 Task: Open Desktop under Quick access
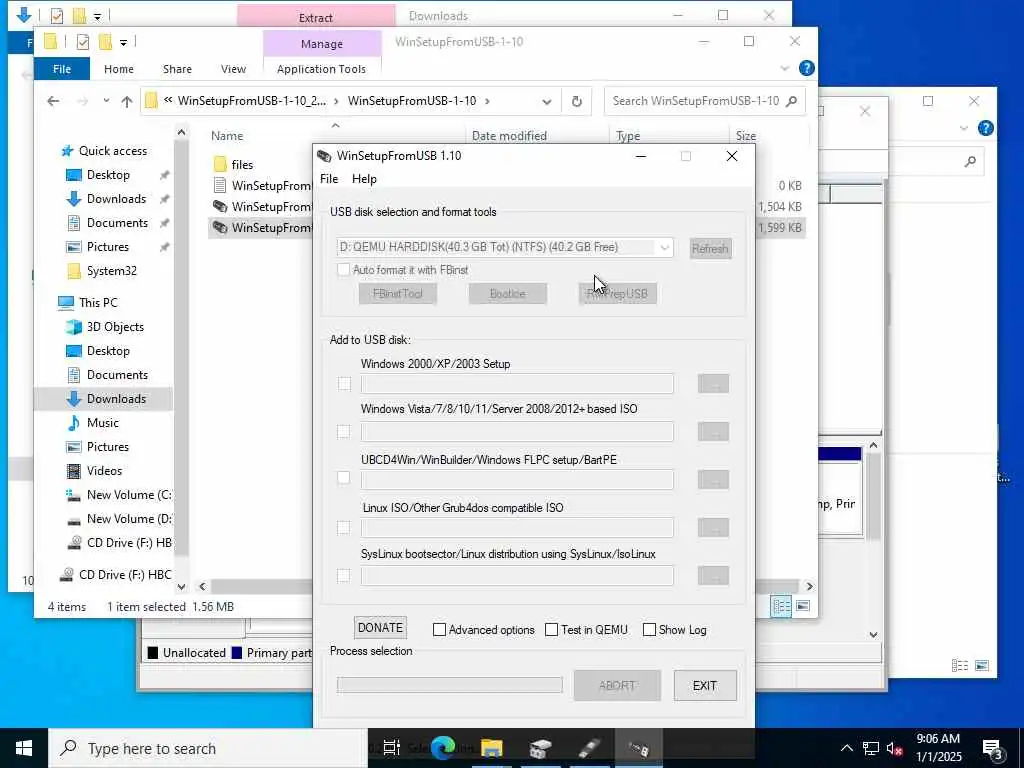point(108,175)
